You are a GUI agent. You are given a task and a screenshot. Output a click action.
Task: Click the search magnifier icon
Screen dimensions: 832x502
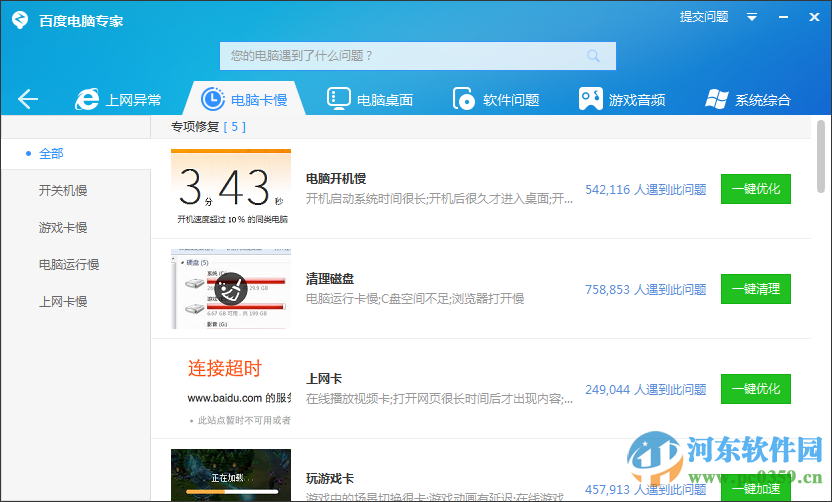593,56
